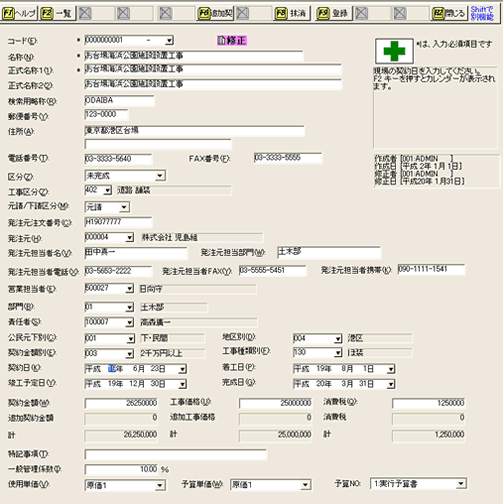Click the FAX番号 03-3333-5555 field

[288, 158]
